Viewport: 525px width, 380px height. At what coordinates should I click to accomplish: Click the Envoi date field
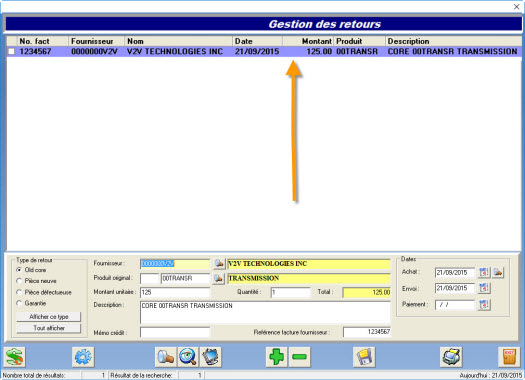(455, 288)
